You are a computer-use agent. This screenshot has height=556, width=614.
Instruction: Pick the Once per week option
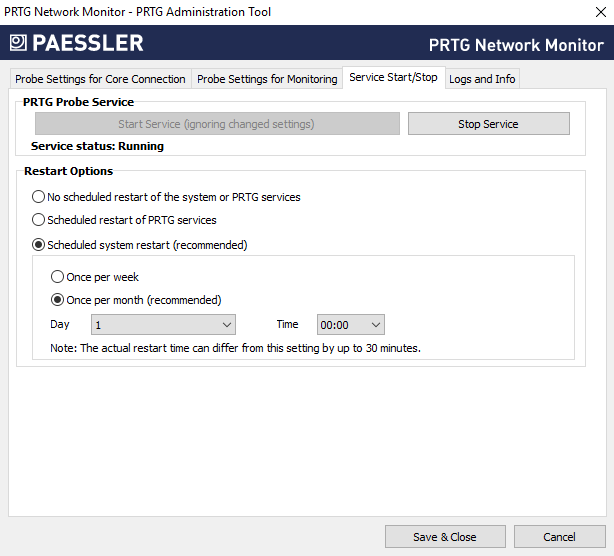coord(58,277)
